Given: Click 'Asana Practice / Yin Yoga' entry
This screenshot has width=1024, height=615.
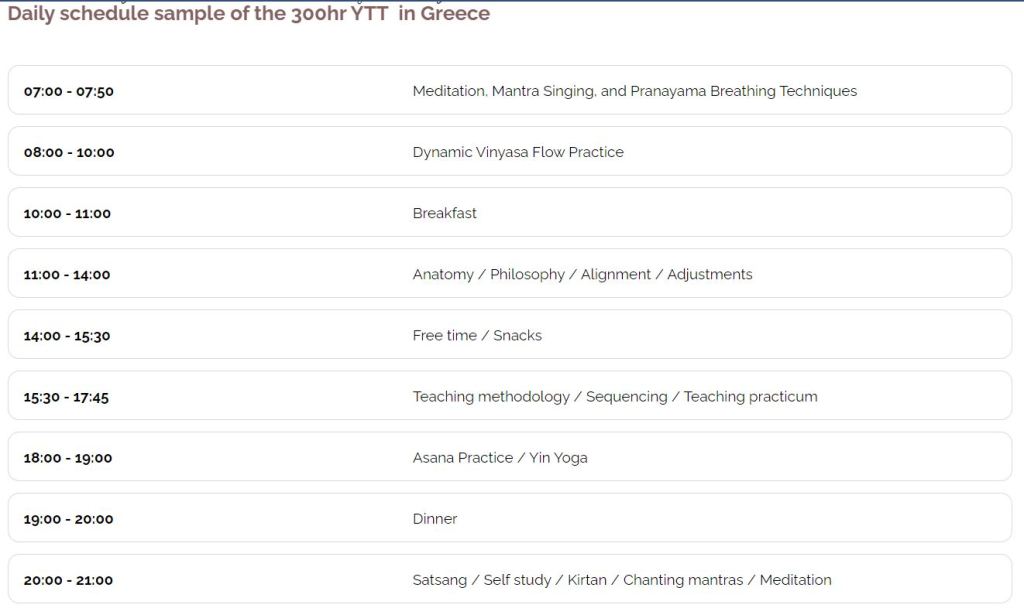Looking at the screenshot, I should click(x=499, y=457).
